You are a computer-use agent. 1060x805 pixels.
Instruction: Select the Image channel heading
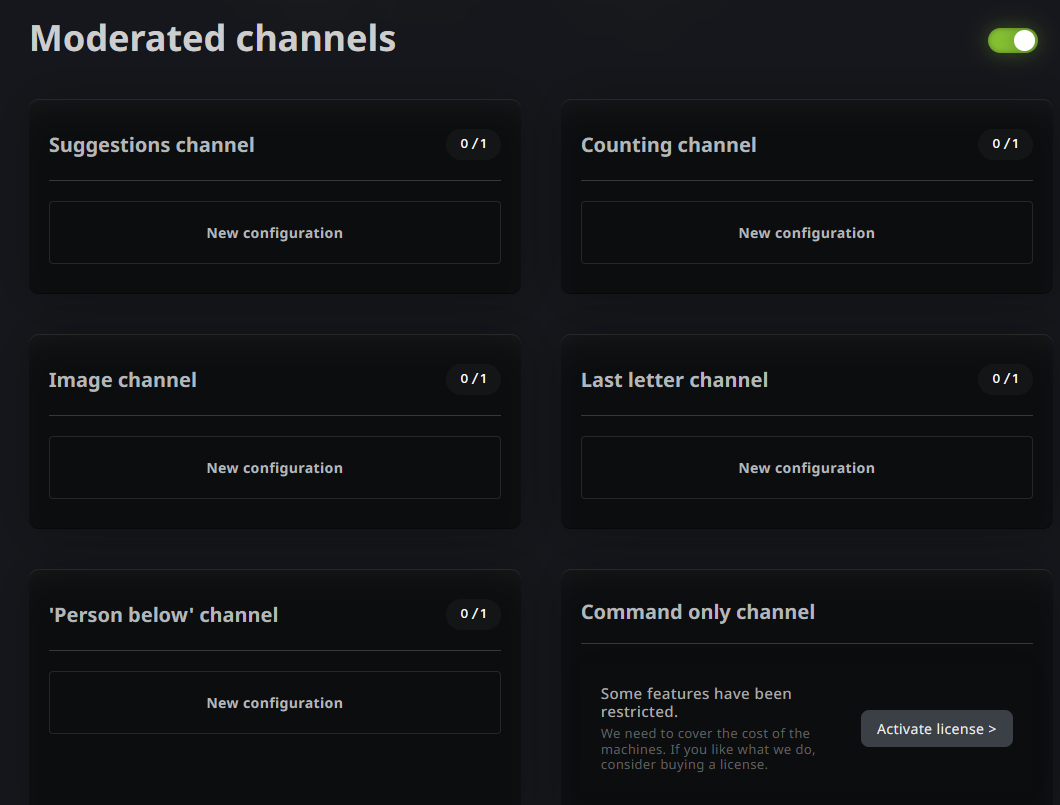point(123,380)
